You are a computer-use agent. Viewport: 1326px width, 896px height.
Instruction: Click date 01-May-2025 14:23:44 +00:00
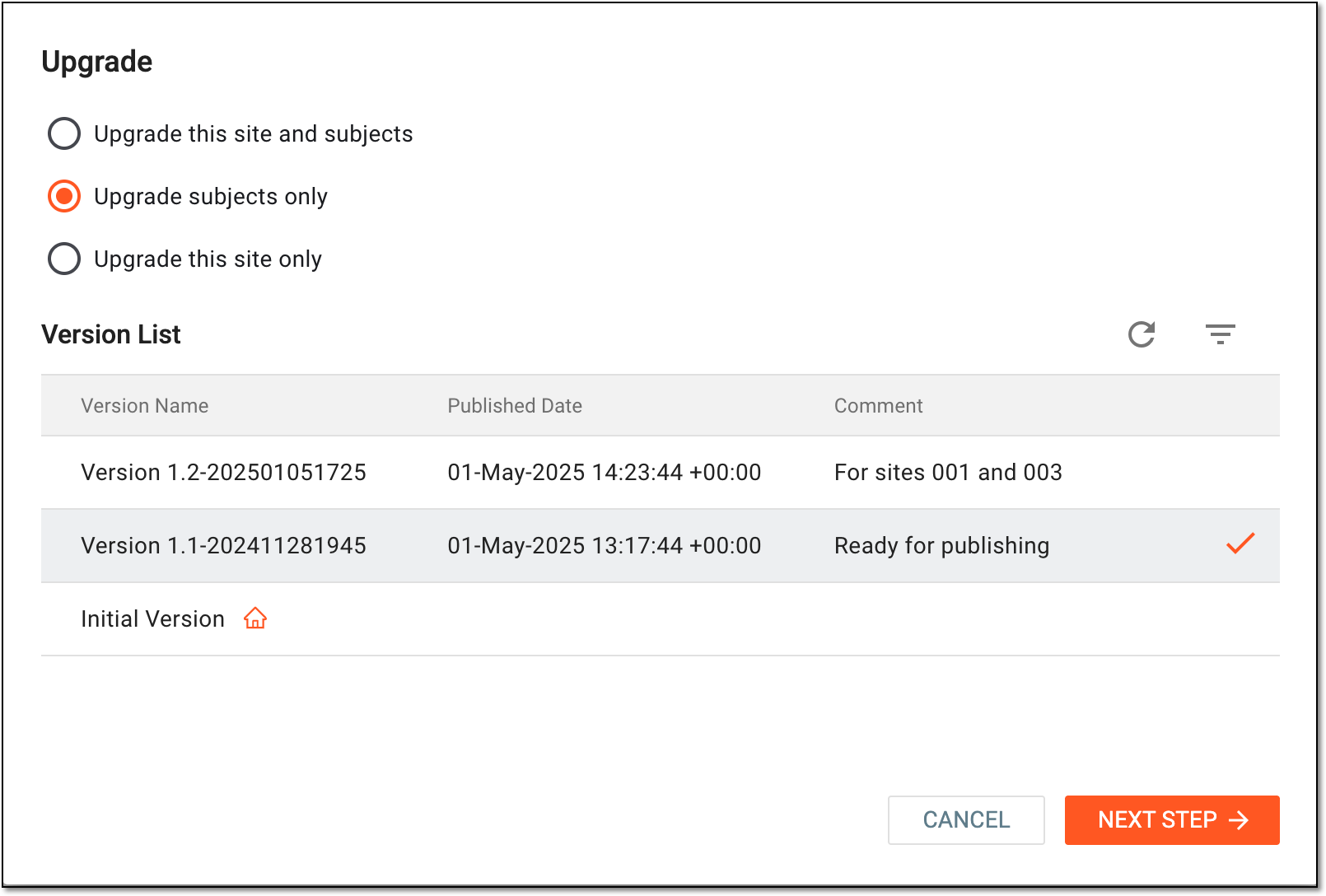[605, 472]
